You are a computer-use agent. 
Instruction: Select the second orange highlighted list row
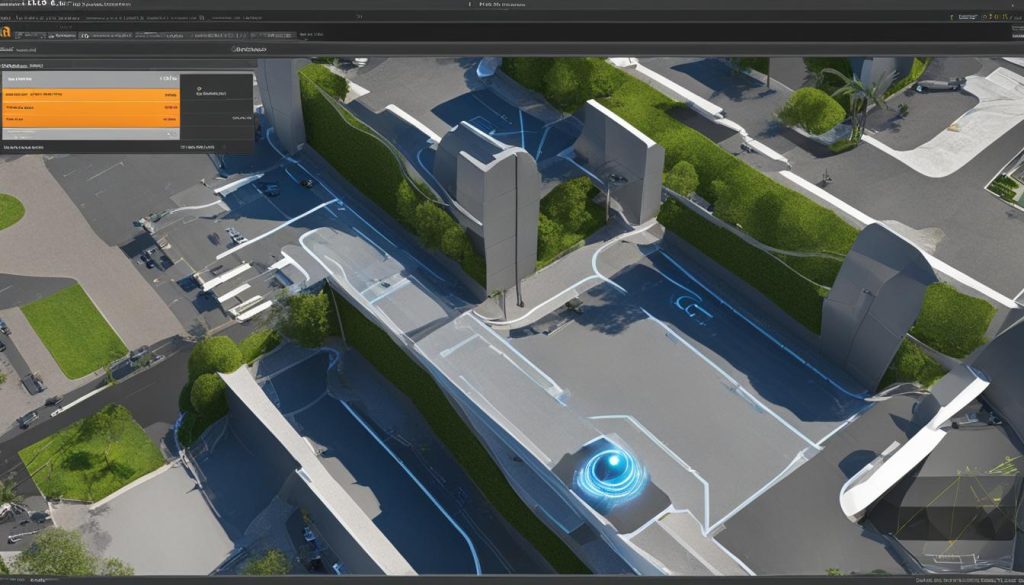point(90,108)
